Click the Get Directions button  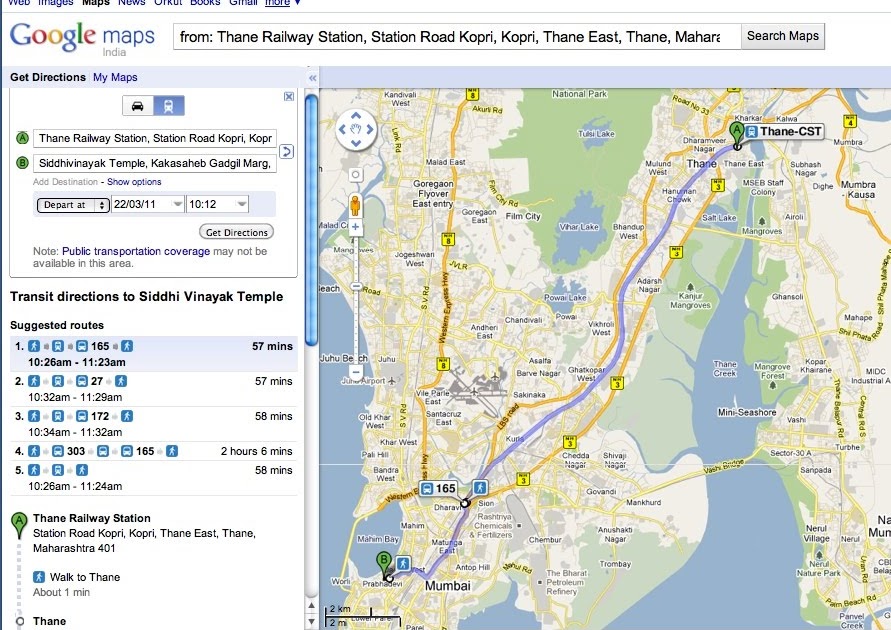click(236, 232)
